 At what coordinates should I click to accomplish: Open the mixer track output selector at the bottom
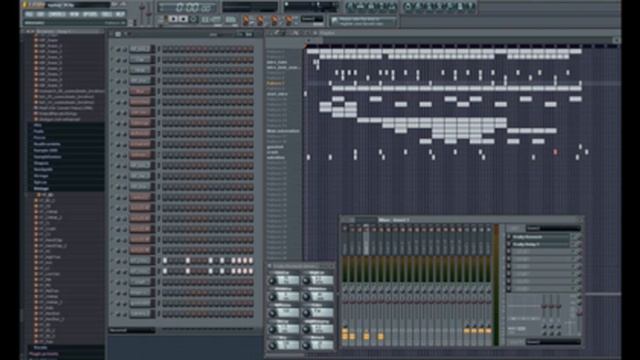(553, 342)
